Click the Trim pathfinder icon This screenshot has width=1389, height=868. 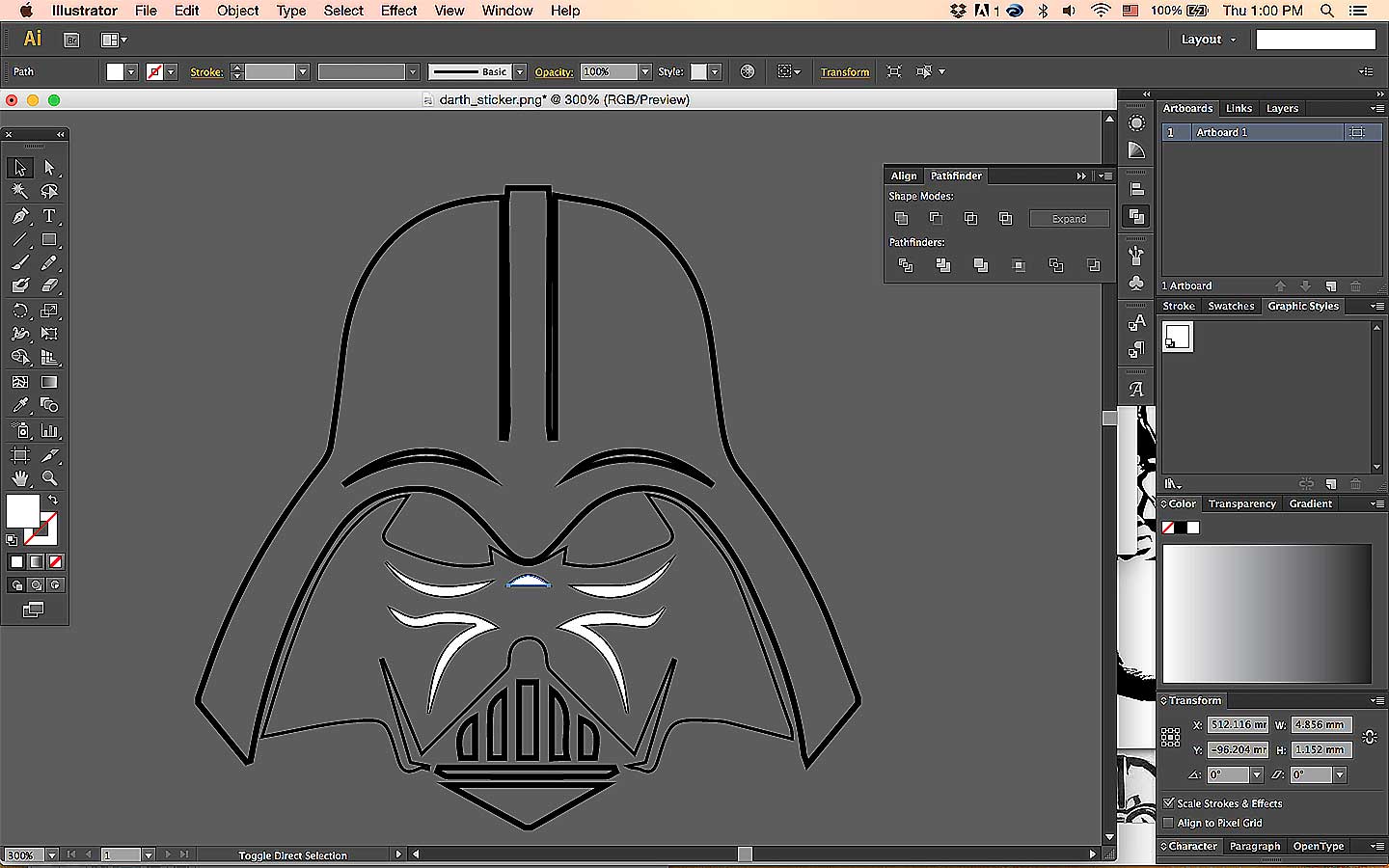(x=942, y=265)
